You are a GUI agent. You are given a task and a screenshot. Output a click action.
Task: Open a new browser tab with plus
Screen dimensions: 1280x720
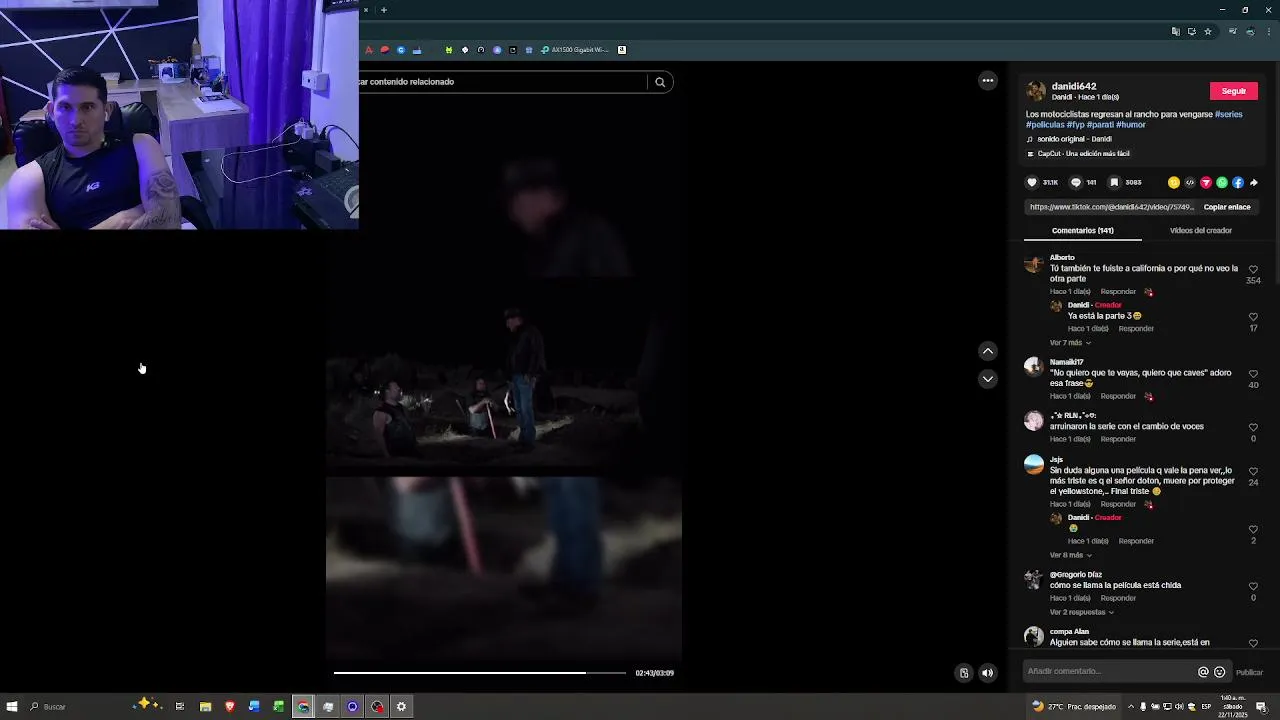point(384,10)
